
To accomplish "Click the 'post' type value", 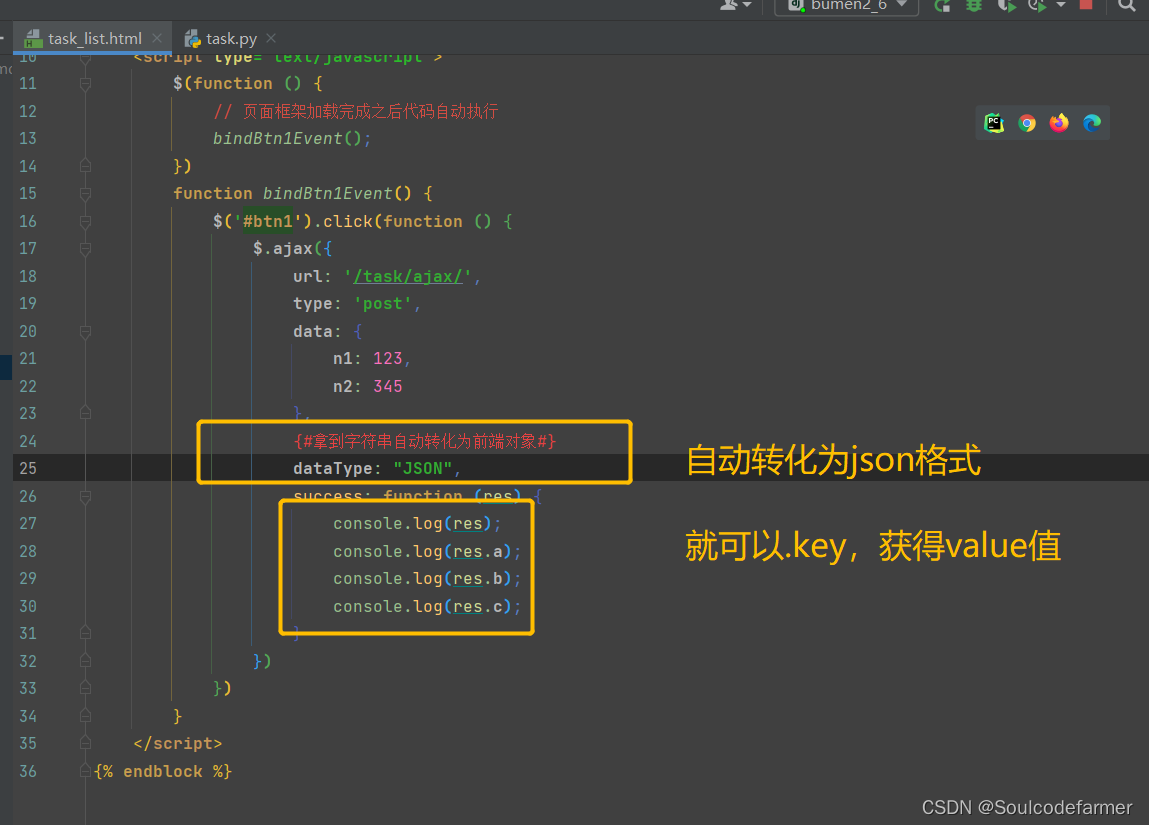I will 383,304.
